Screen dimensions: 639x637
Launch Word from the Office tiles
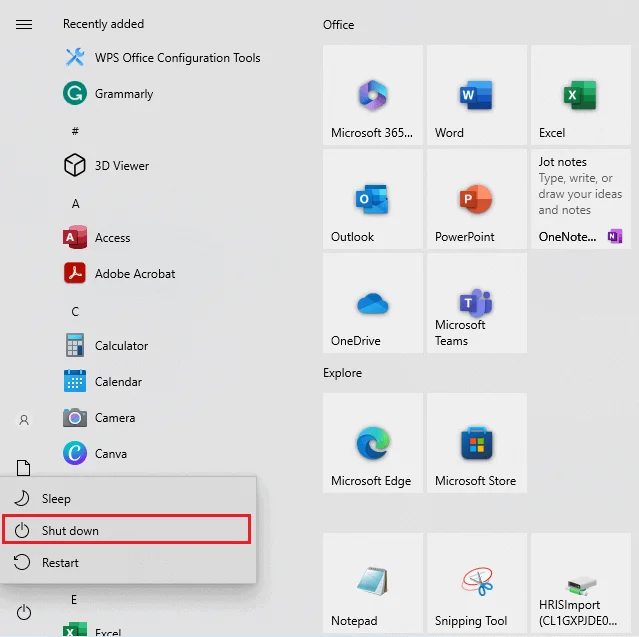tap(477, 95)
